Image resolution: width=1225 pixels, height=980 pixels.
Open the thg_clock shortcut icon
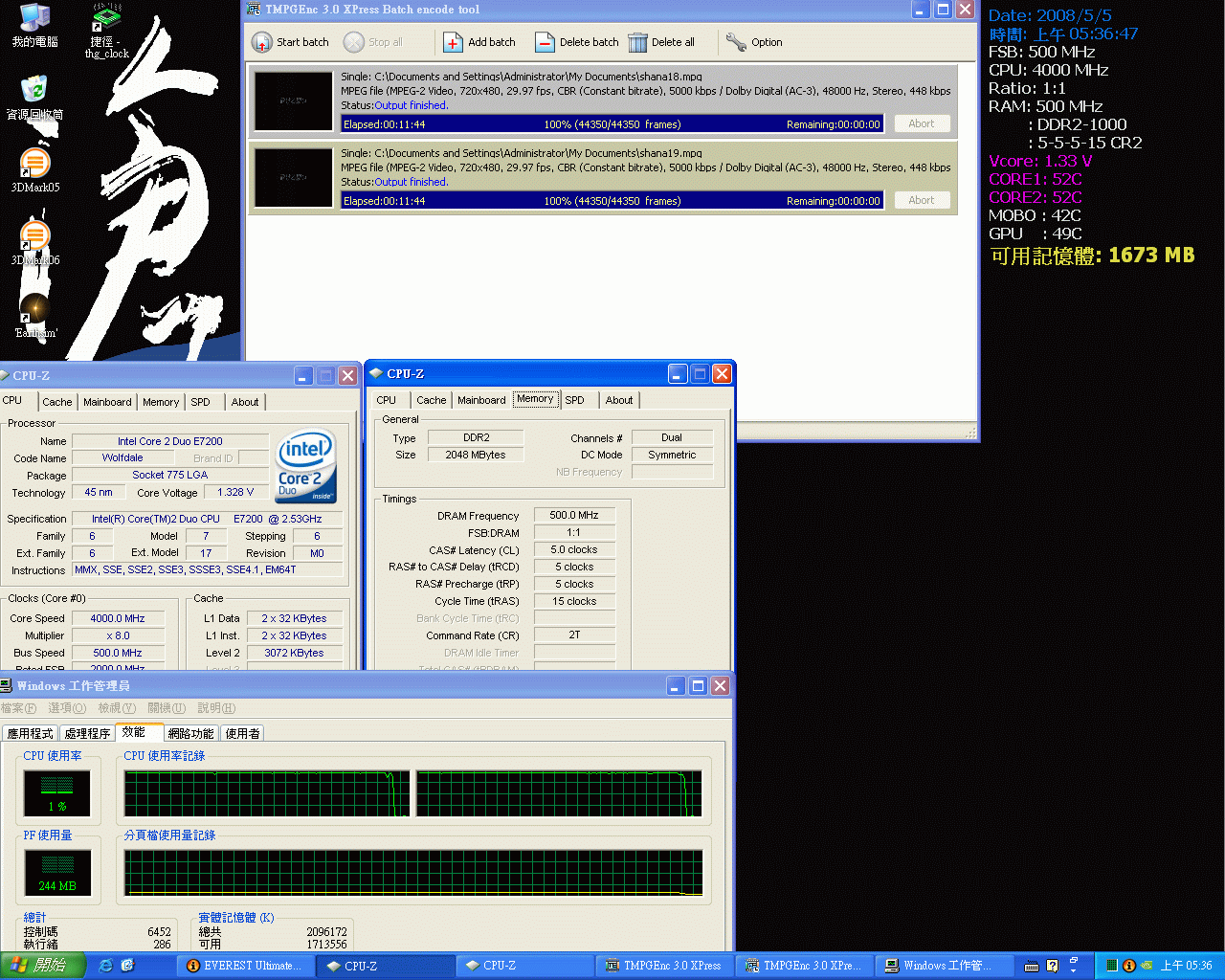(x=106, y=32)
